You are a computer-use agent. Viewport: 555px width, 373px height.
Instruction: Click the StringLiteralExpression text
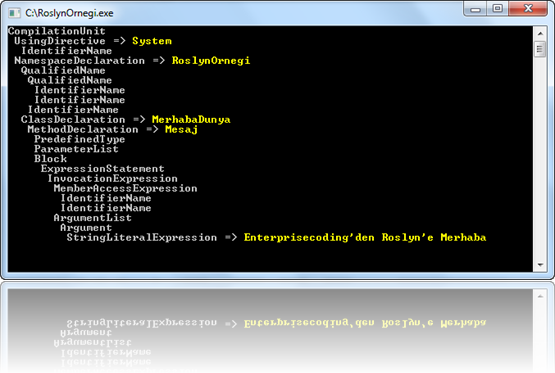[x=142, y=237]
